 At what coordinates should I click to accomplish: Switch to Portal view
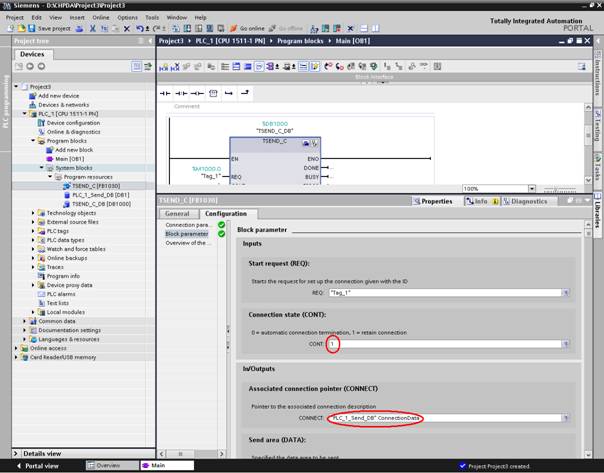[x=40, y=465]
